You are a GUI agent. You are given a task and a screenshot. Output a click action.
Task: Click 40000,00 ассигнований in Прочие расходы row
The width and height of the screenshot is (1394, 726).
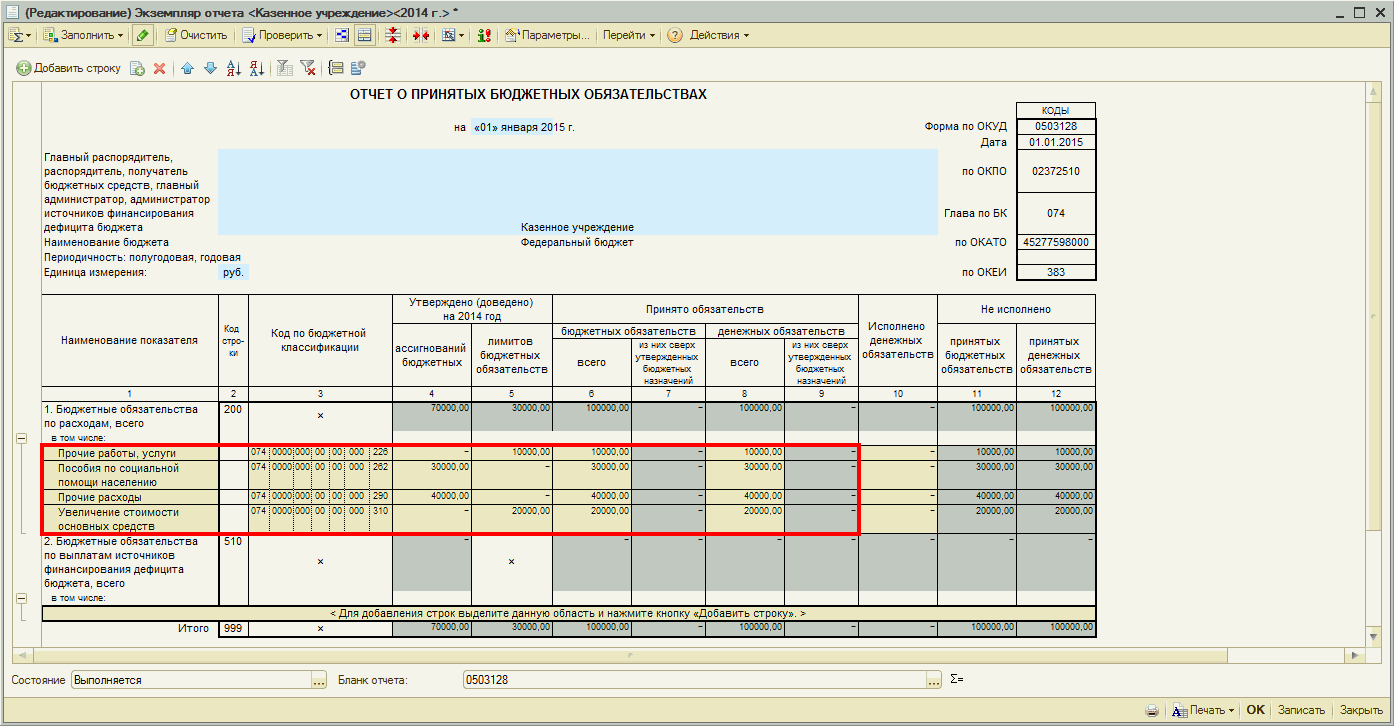(431, 497)
